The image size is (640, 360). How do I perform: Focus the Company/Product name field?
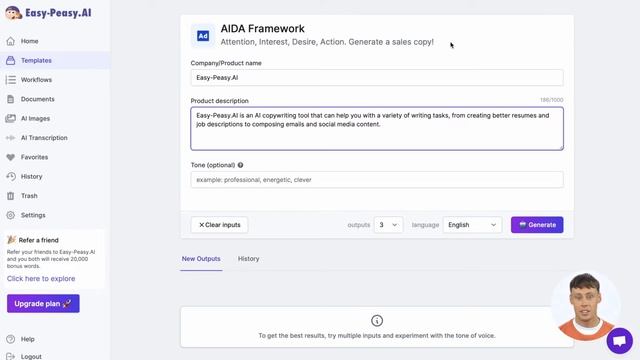(x=377, y=78)
